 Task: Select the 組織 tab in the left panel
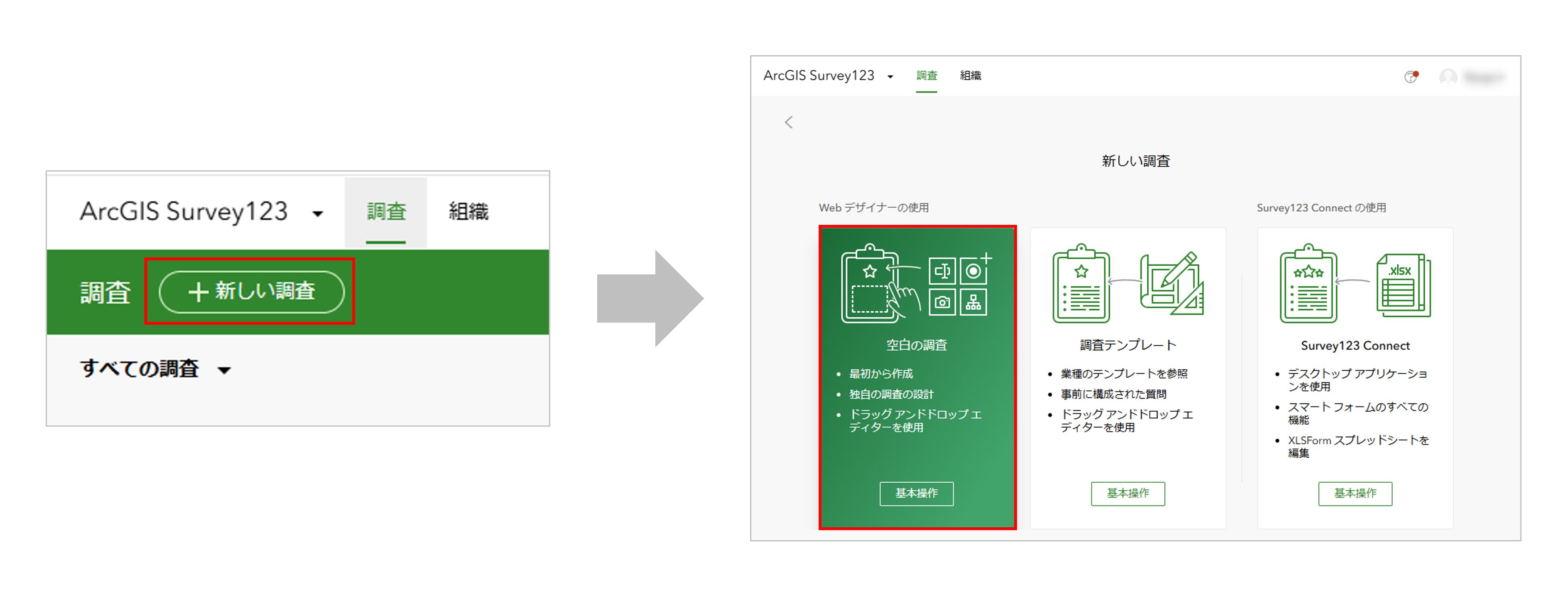[x=468, y=211]
